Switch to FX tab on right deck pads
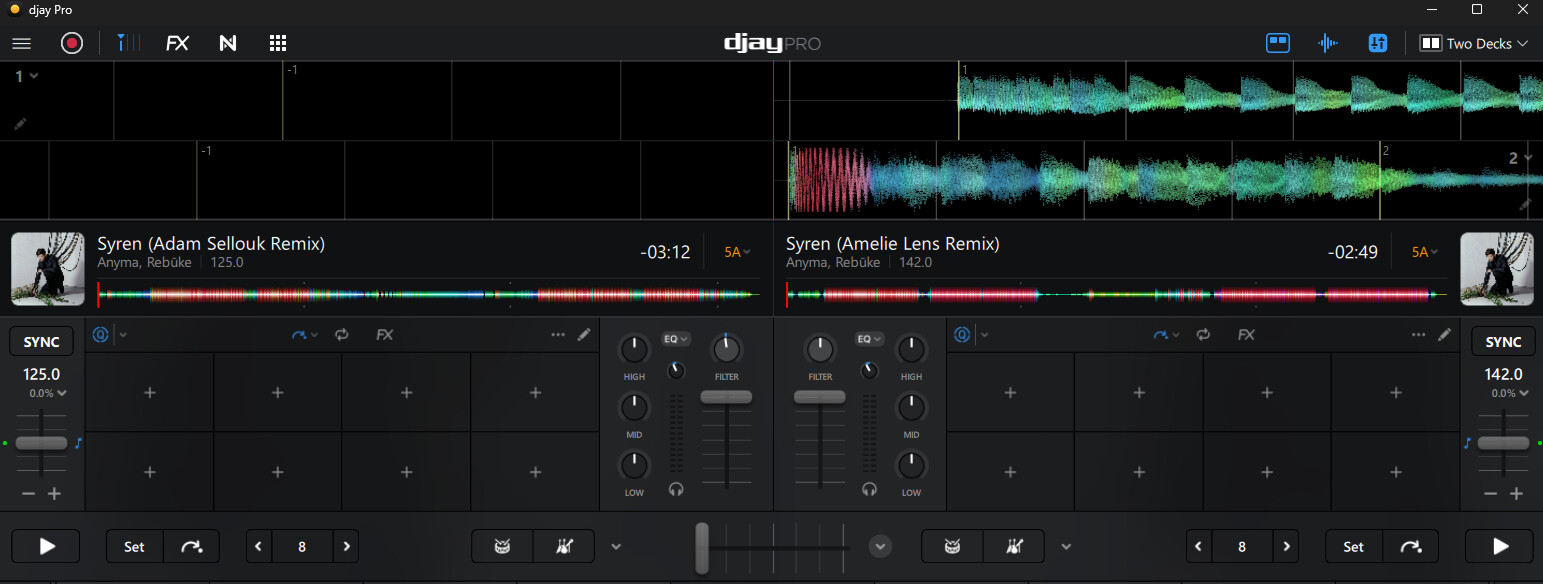The image size is (1543, 584). point(1246,335)
